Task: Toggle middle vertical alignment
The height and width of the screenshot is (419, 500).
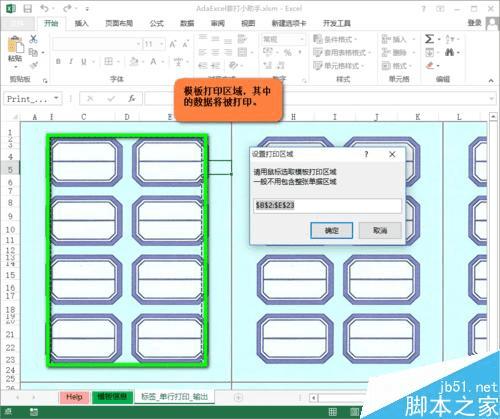Action: [216, 39]
